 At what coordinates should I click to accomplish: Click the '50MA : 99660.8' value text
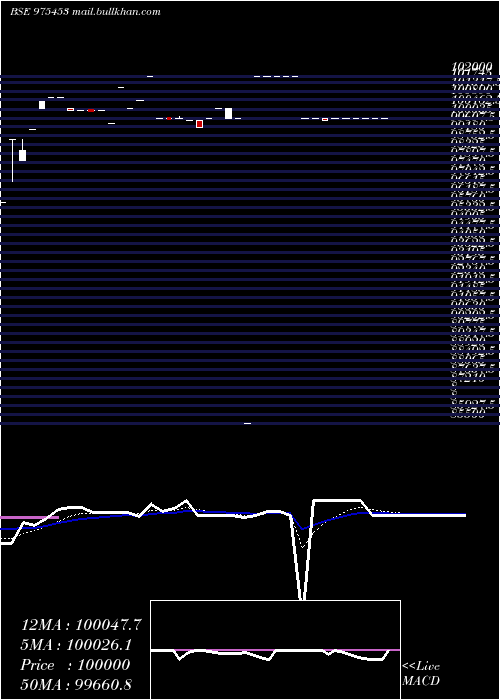click(76, 685)
